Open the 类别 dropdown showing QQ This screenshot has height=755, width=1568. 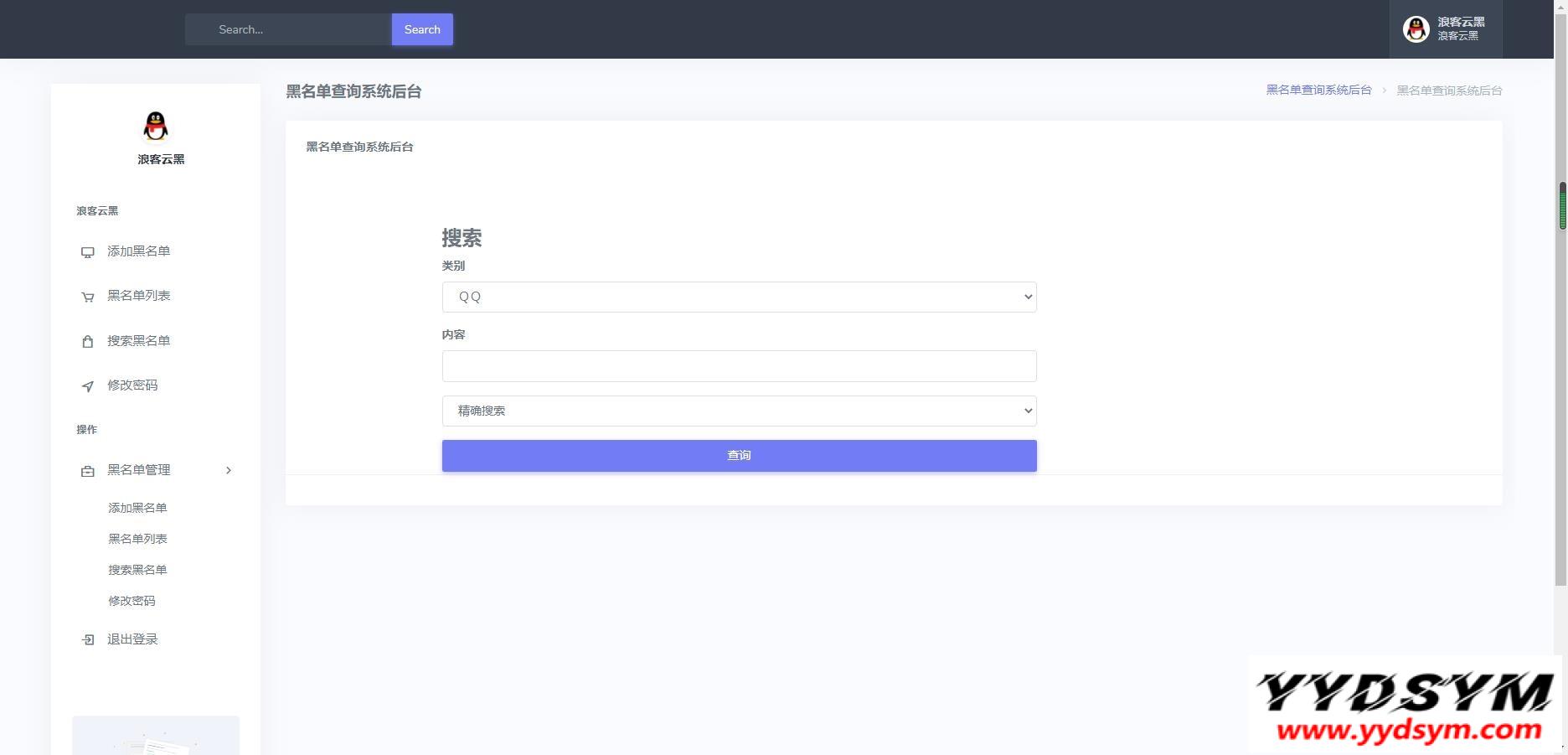tap(739, 297)
